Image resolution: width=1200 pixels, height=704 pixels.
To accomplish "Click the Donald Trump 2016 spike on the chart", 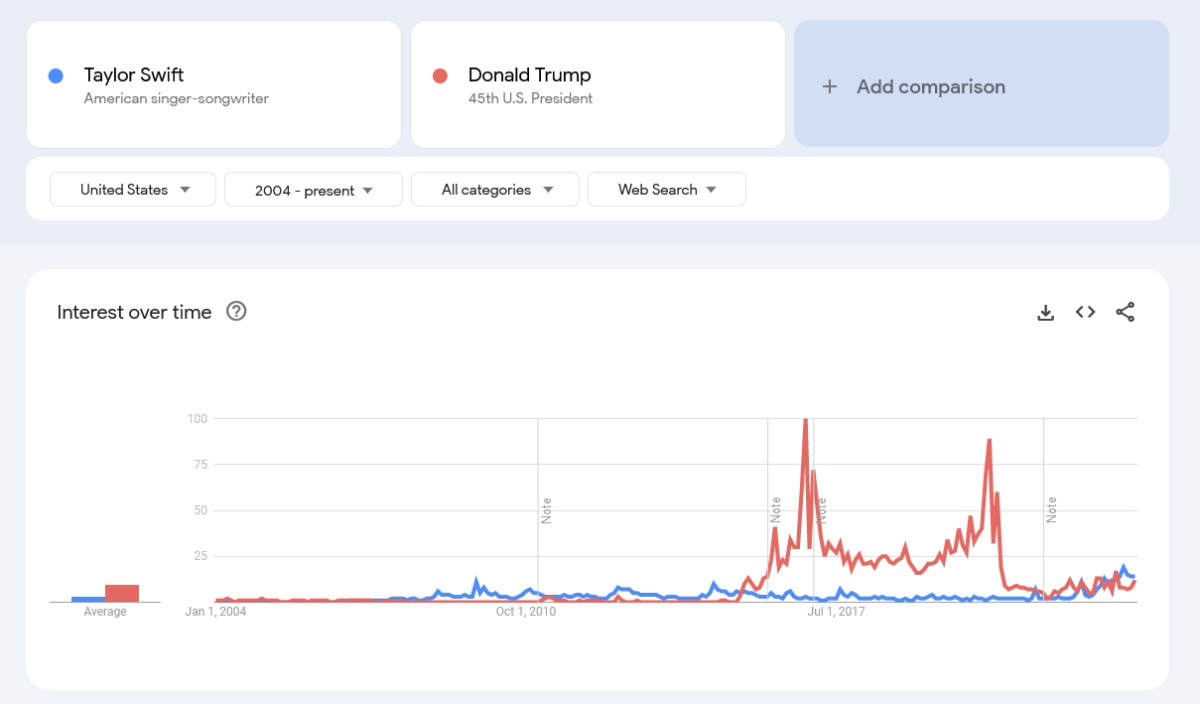I will click(x=806, y=420).
